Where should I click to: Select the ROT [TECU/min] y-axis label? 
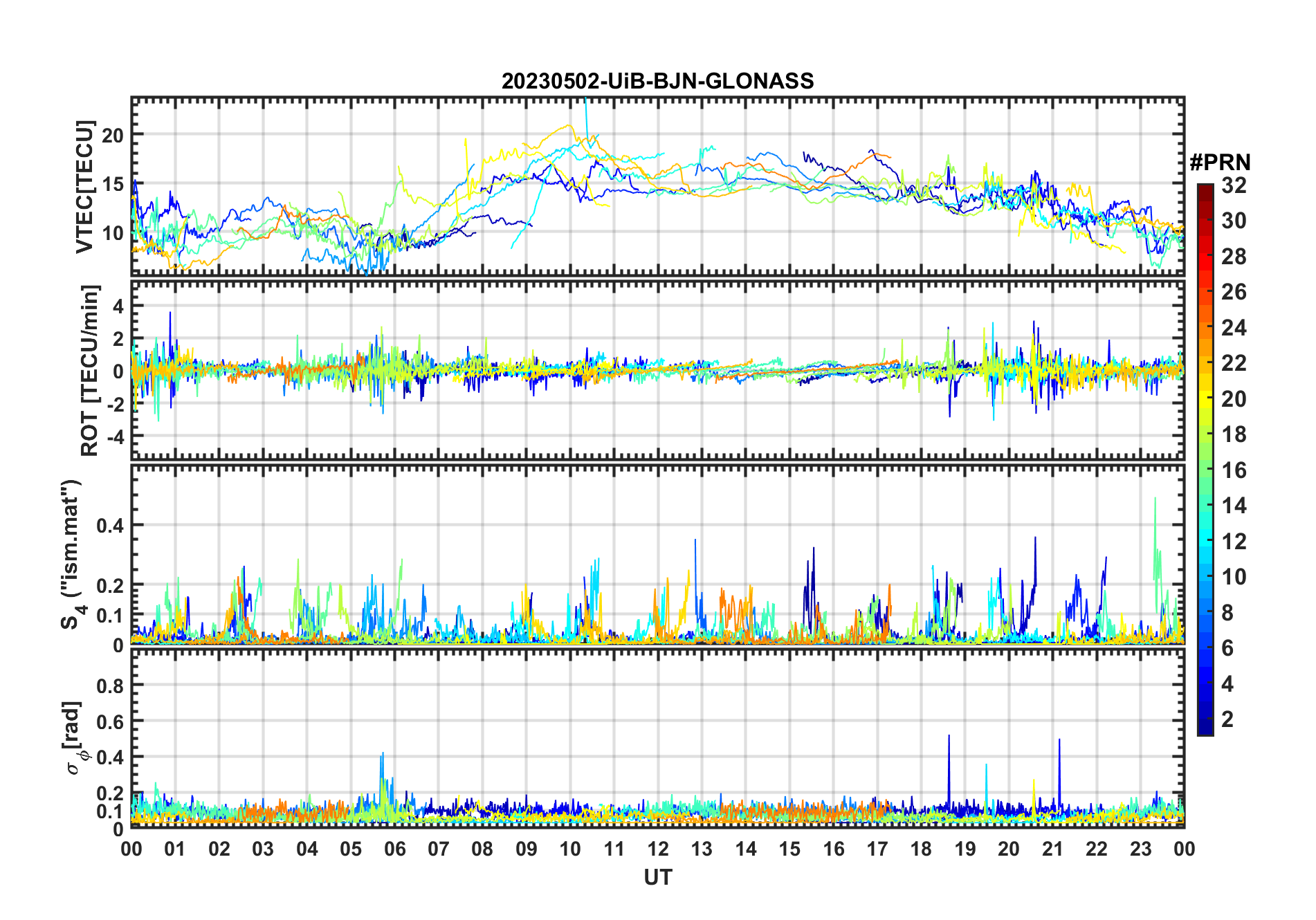tap(90, 370)
